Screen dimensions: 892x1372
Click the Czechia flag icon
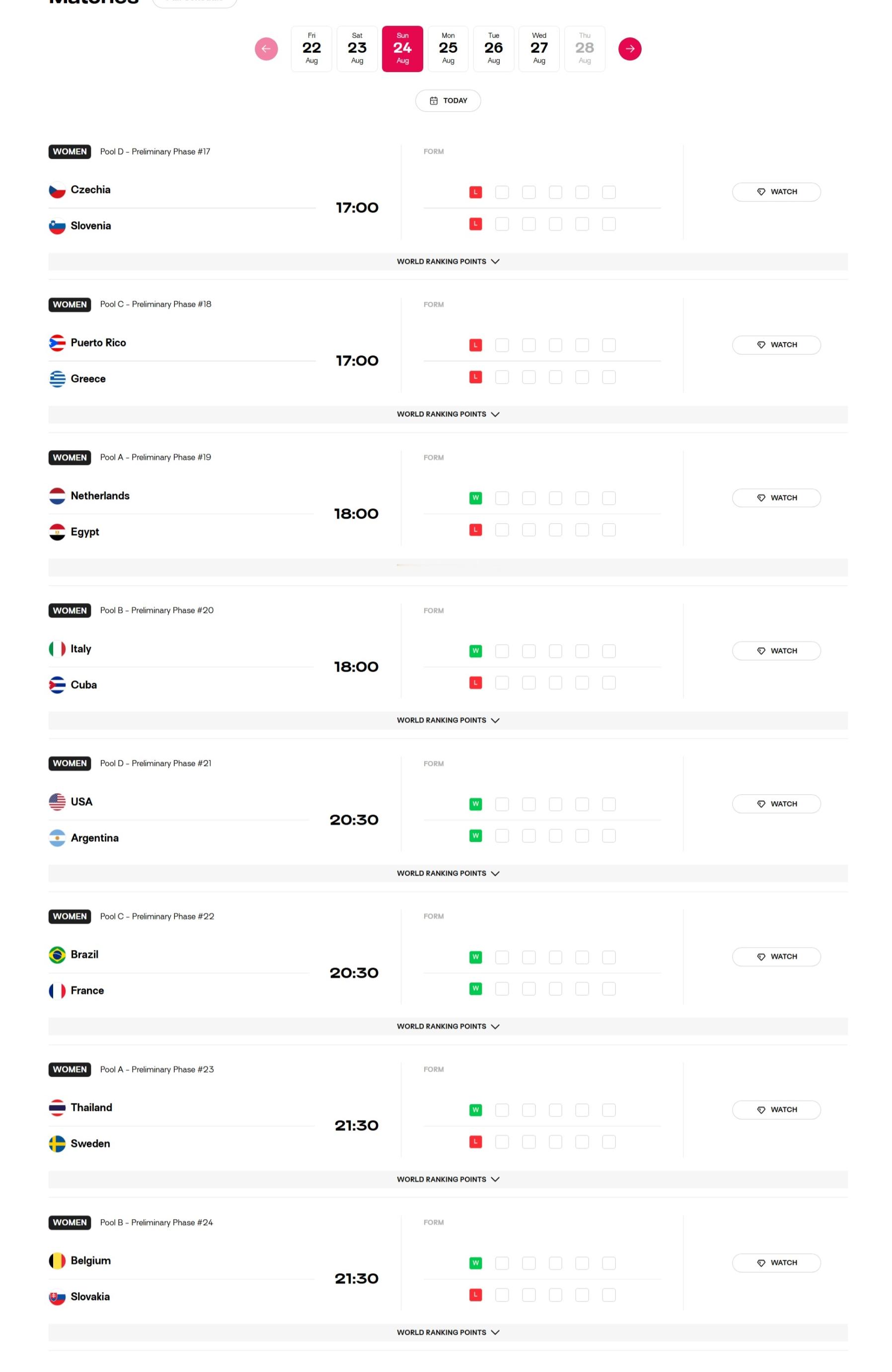57,190
